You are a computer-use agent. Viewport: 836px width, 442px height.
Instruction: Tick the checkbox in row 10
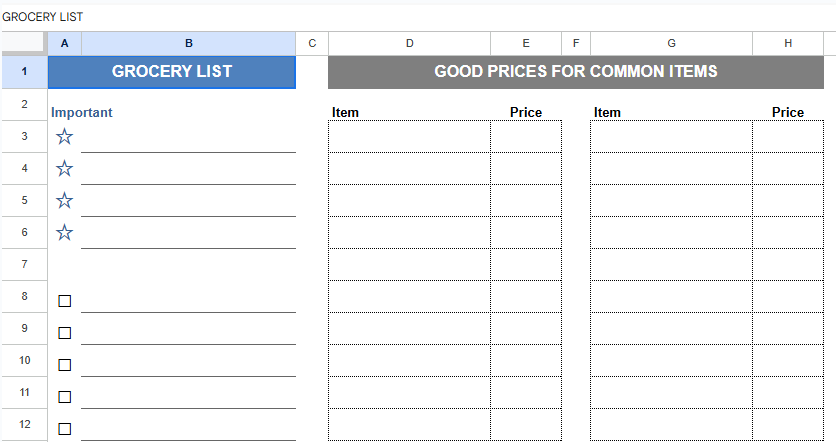coord(65,365)
